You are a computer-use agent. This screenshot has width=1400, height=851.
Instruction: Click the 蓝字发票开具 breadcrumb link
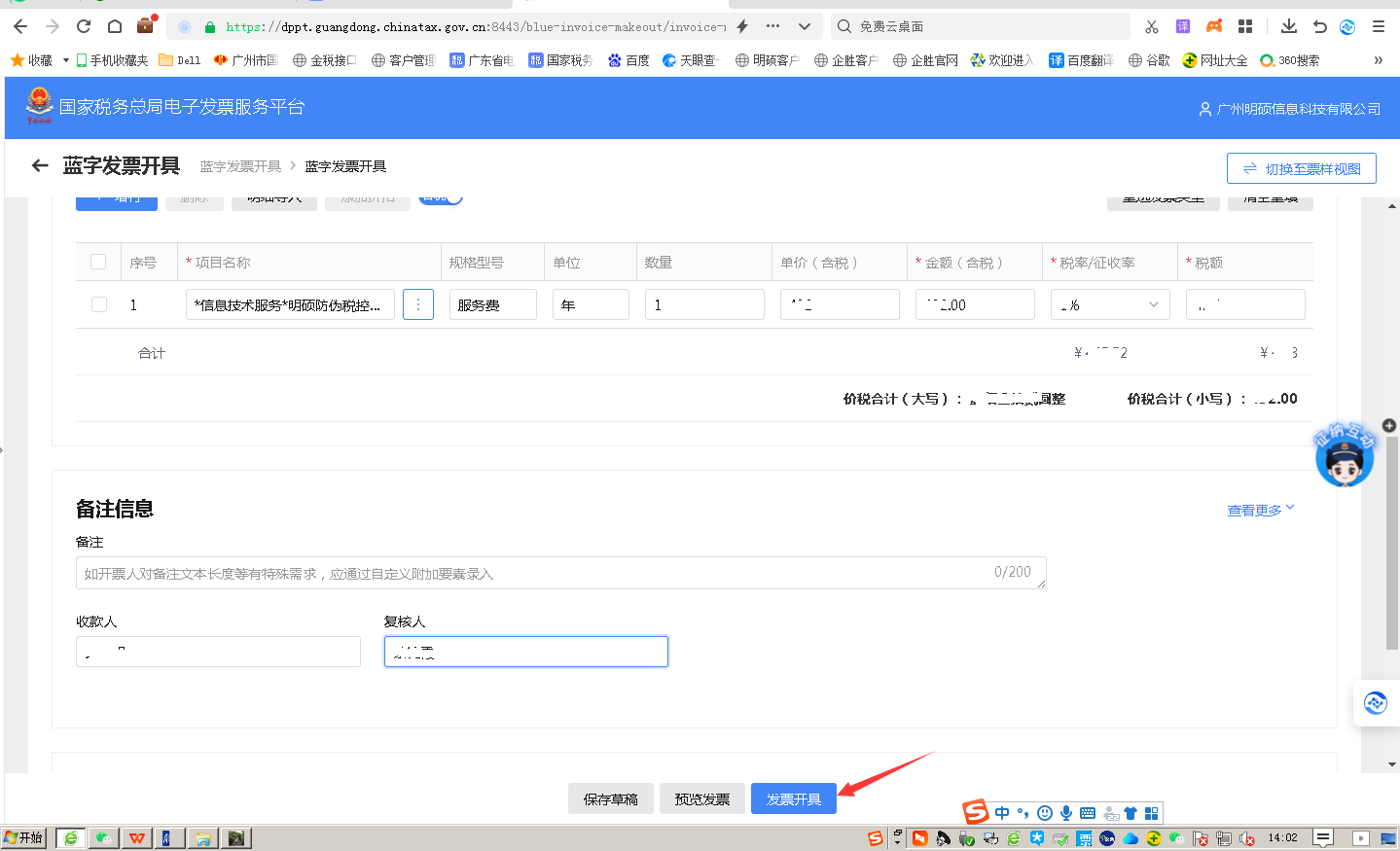point(240,166)
